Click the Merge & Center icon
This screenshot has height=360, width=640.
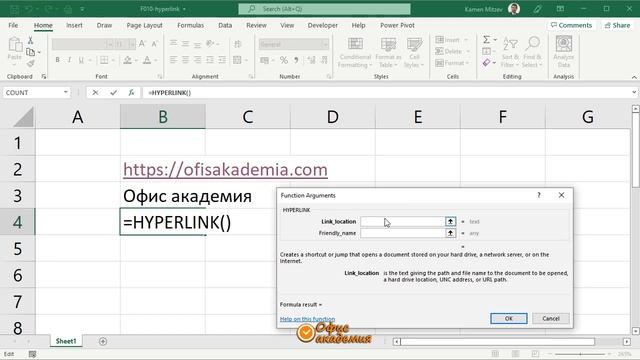(x=237, y=60)
